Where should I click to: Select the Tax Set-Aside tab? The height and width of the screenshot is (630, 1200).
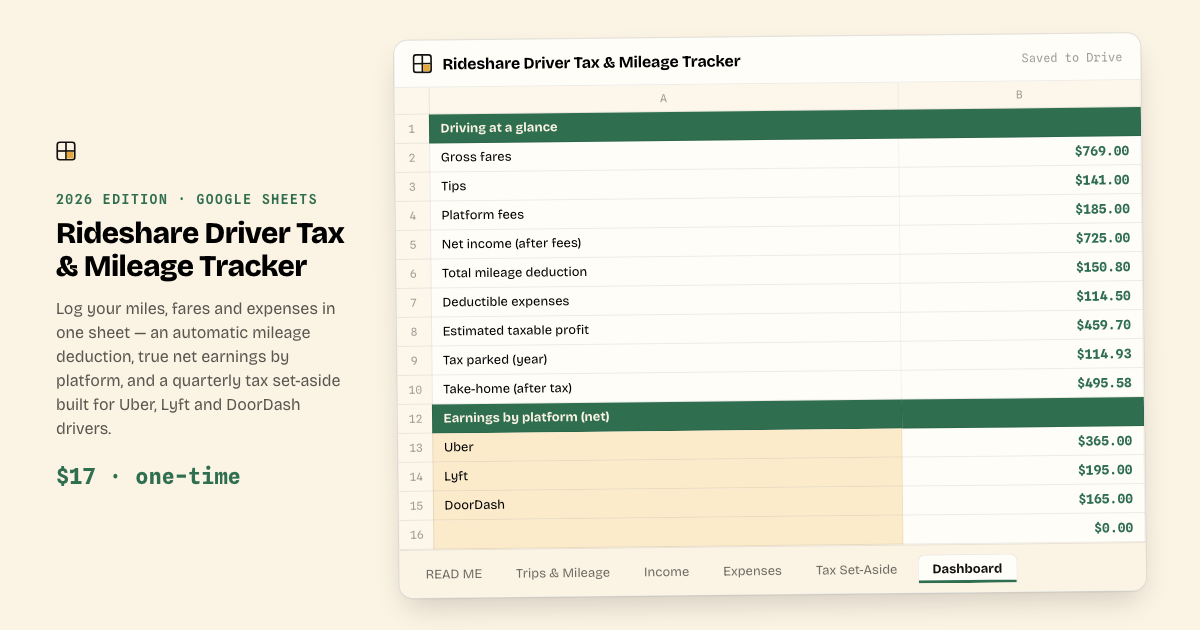(x=856, y=570)
